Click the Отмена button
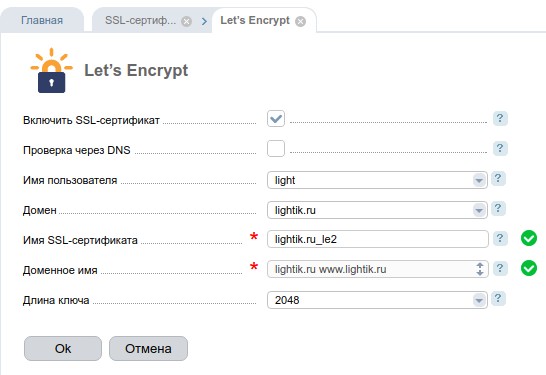The image size is (546, 375). pyautogui.click(x=148, y=349)
